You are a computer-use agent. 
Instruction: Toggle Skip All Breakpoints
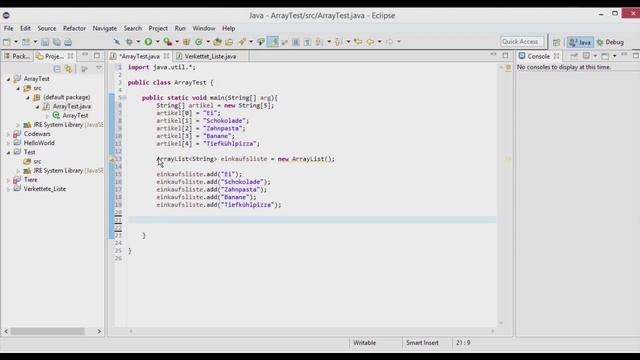click(x=117, y=42)
